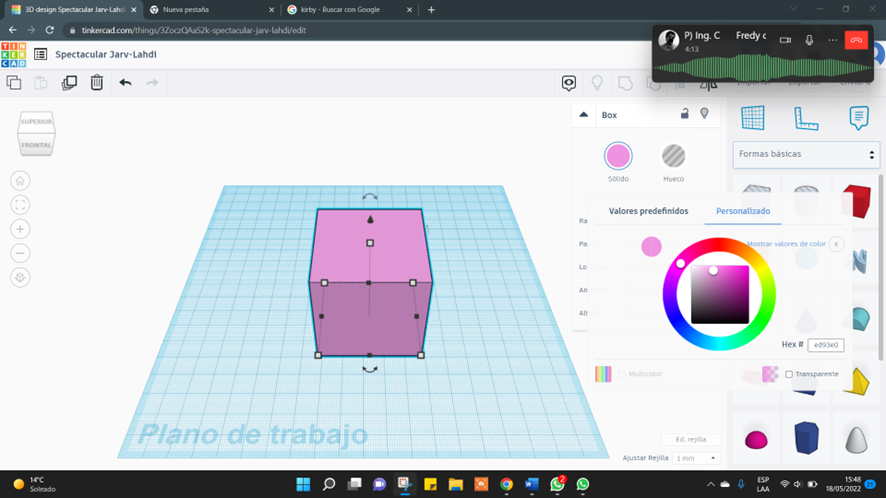Viewport: 886px width, 498px height.
Task: Delete the selected box
Action: tap(97, 83)
